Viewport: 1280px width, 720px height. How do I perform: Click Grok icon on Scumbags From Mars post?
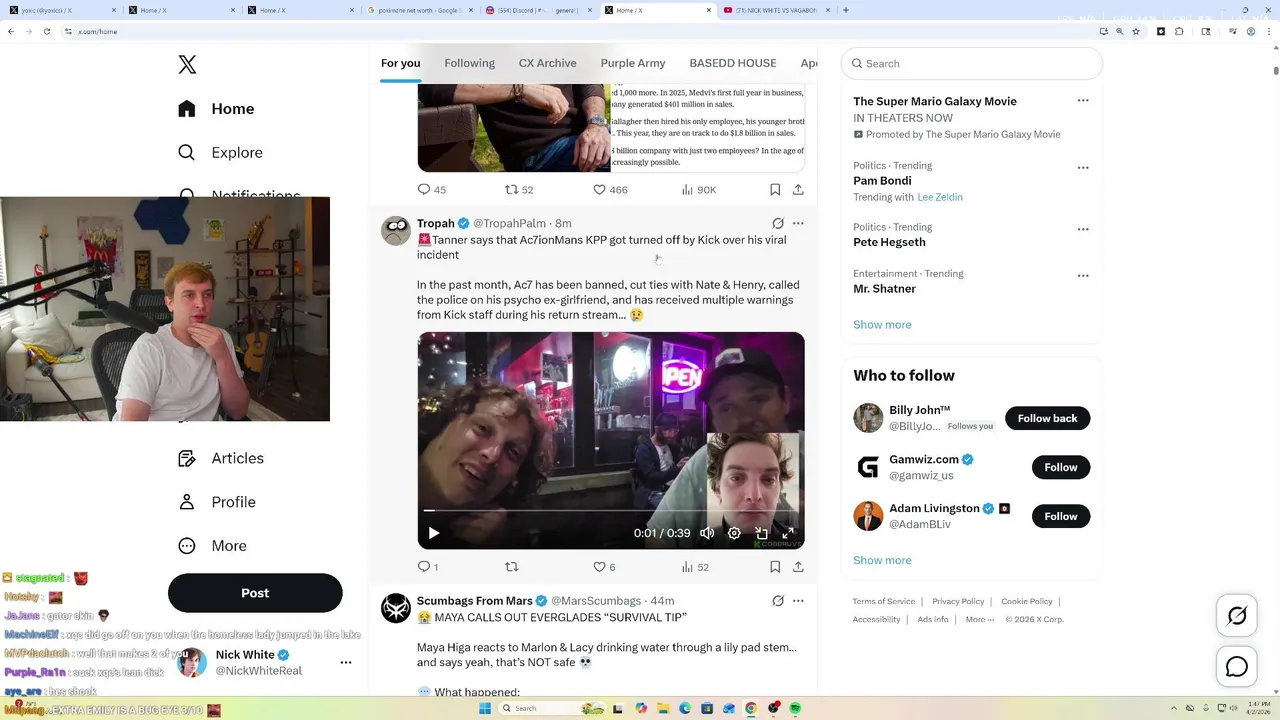[x=778, y=601]
